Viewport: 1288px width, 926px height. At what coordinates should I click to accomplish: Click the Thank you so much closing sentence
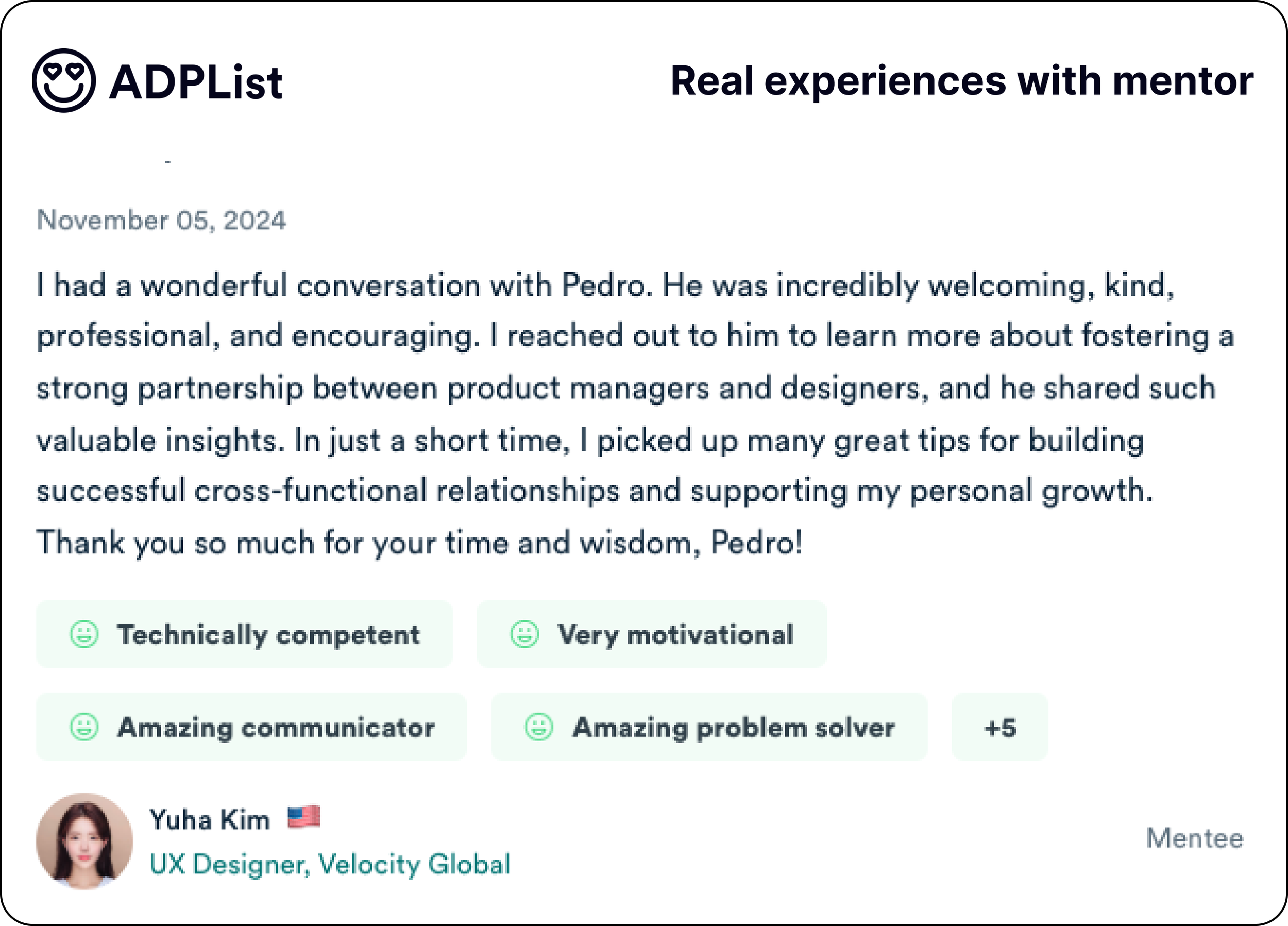tap(420, 543)
